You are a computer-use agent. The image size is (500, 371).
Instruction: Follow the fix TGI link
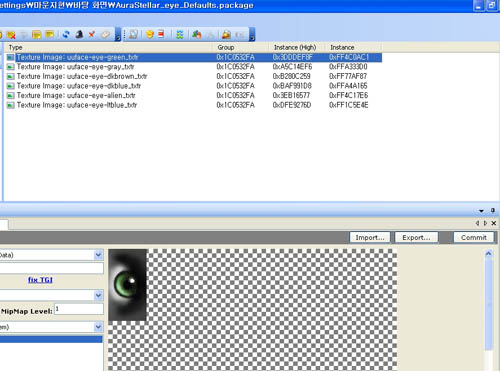40,280
